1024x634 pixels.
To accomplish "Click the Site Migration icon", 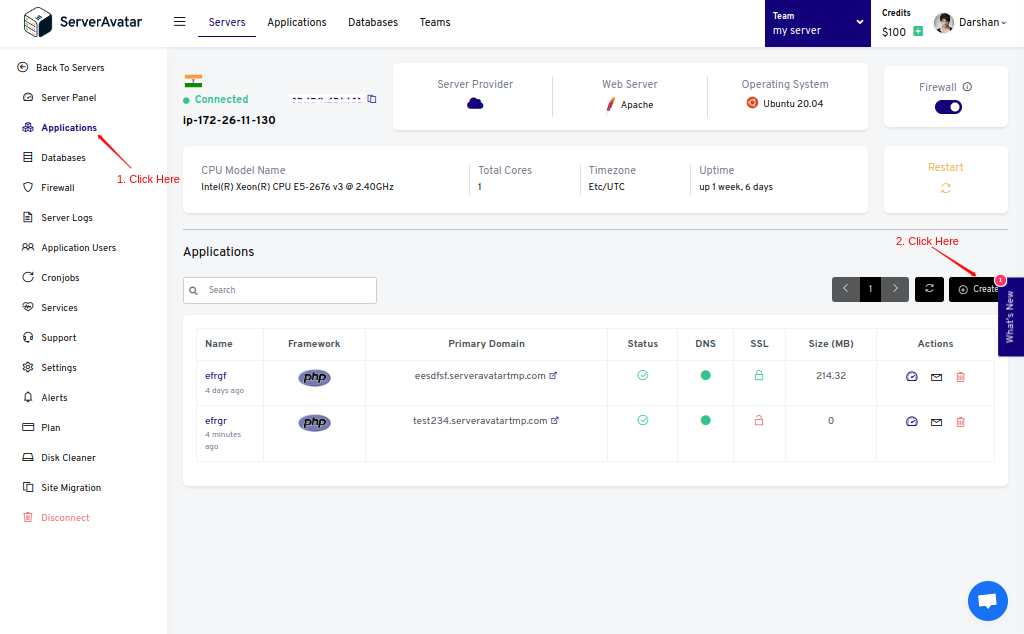I will point(27,487).
